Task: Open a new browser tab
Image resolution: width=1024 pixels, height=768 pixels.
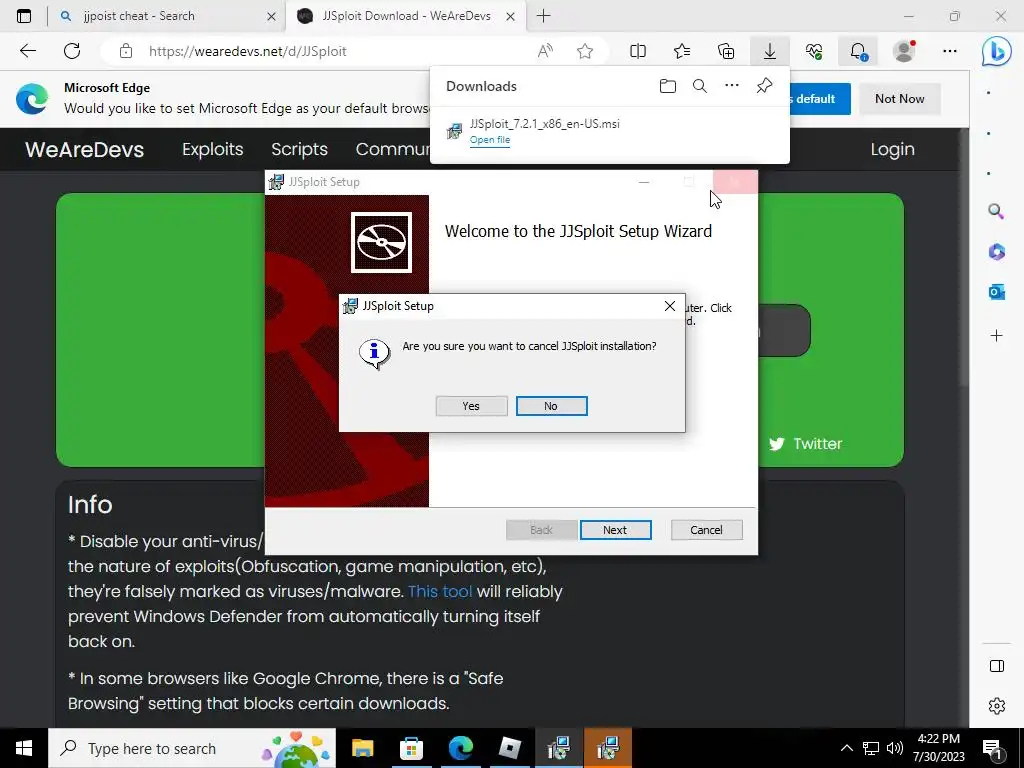Action: [x=543, y=16]
